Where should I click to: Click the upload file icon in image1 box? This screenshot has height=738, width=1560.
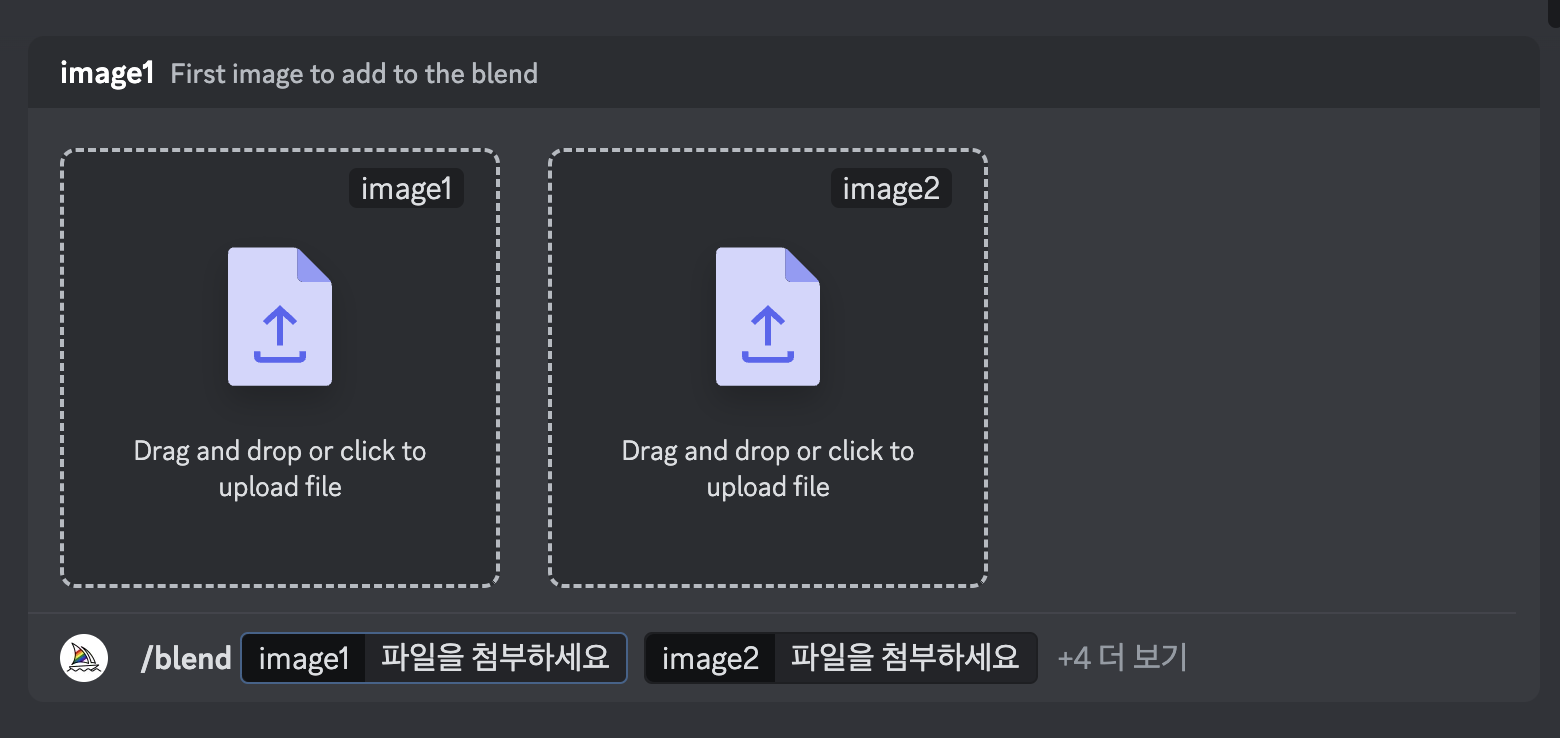[280, 316]
